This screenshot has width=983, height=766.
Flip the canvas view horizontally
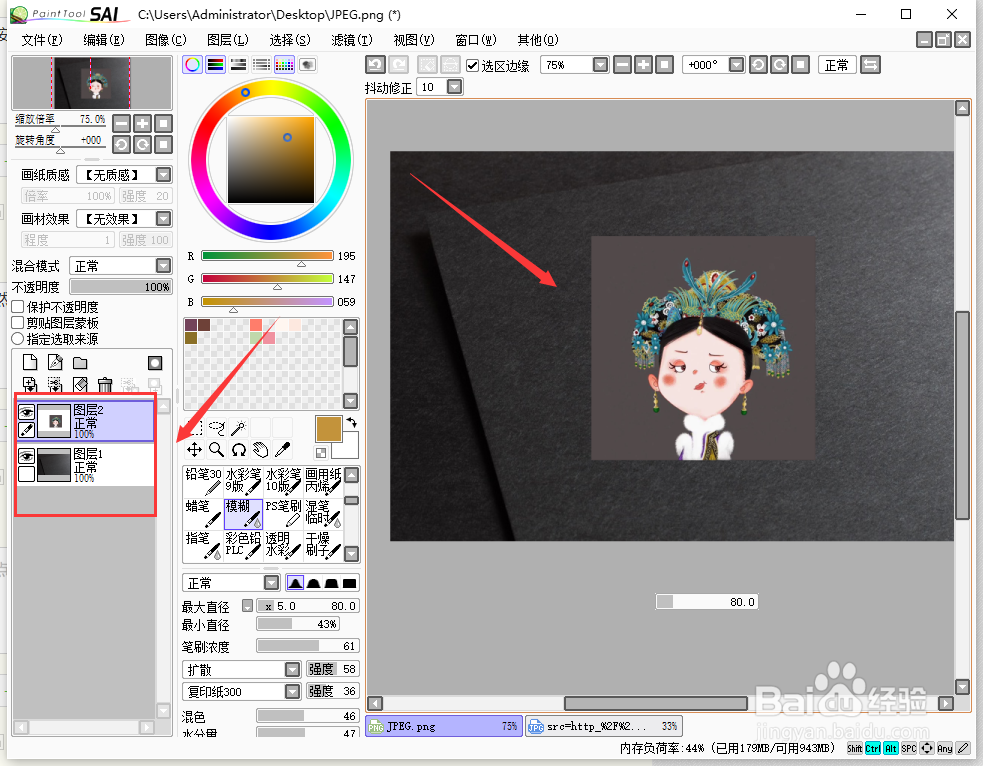coord(870,65)
